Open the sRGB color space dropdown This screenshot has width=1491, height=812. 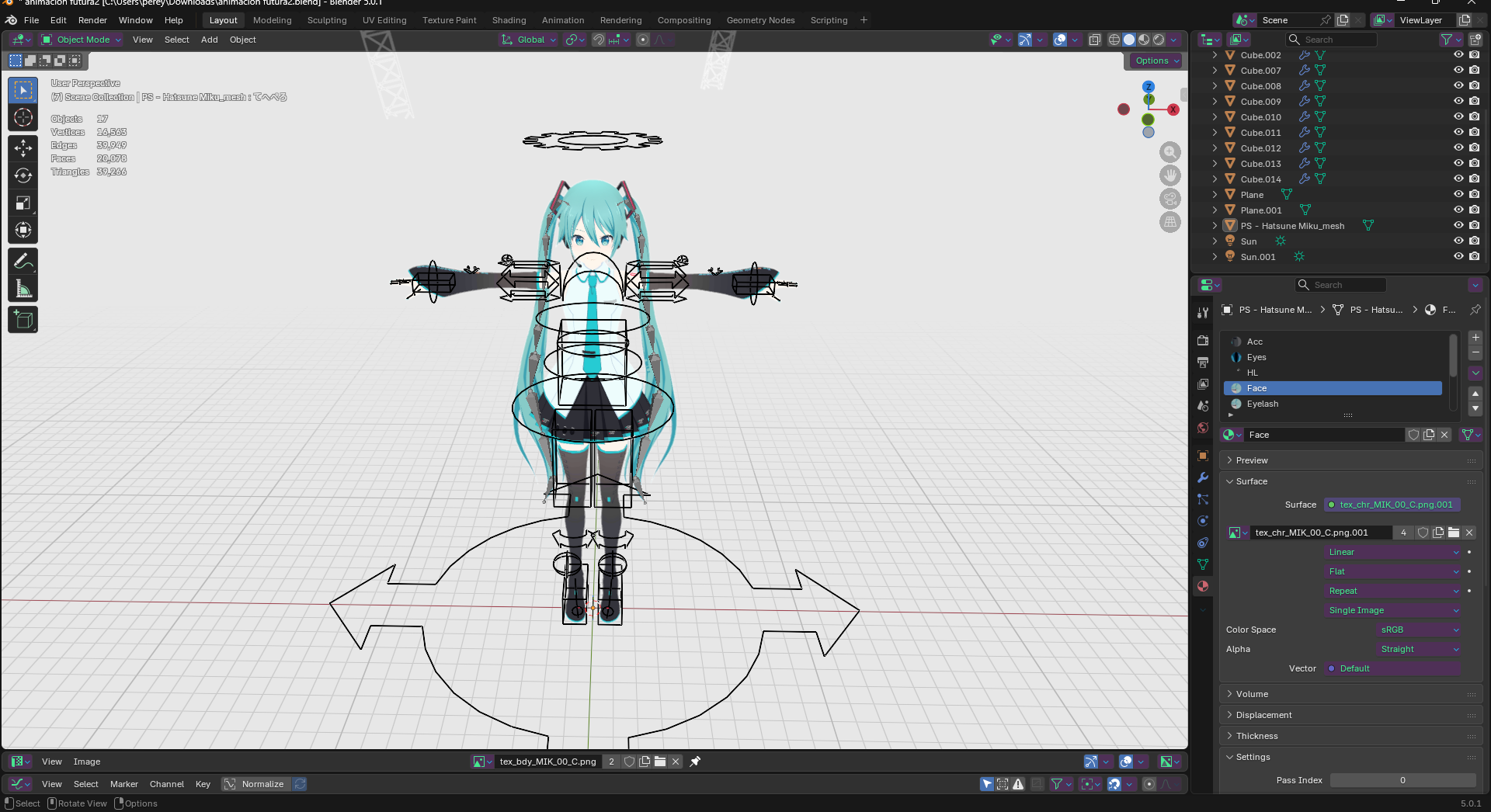(1419, 630)
